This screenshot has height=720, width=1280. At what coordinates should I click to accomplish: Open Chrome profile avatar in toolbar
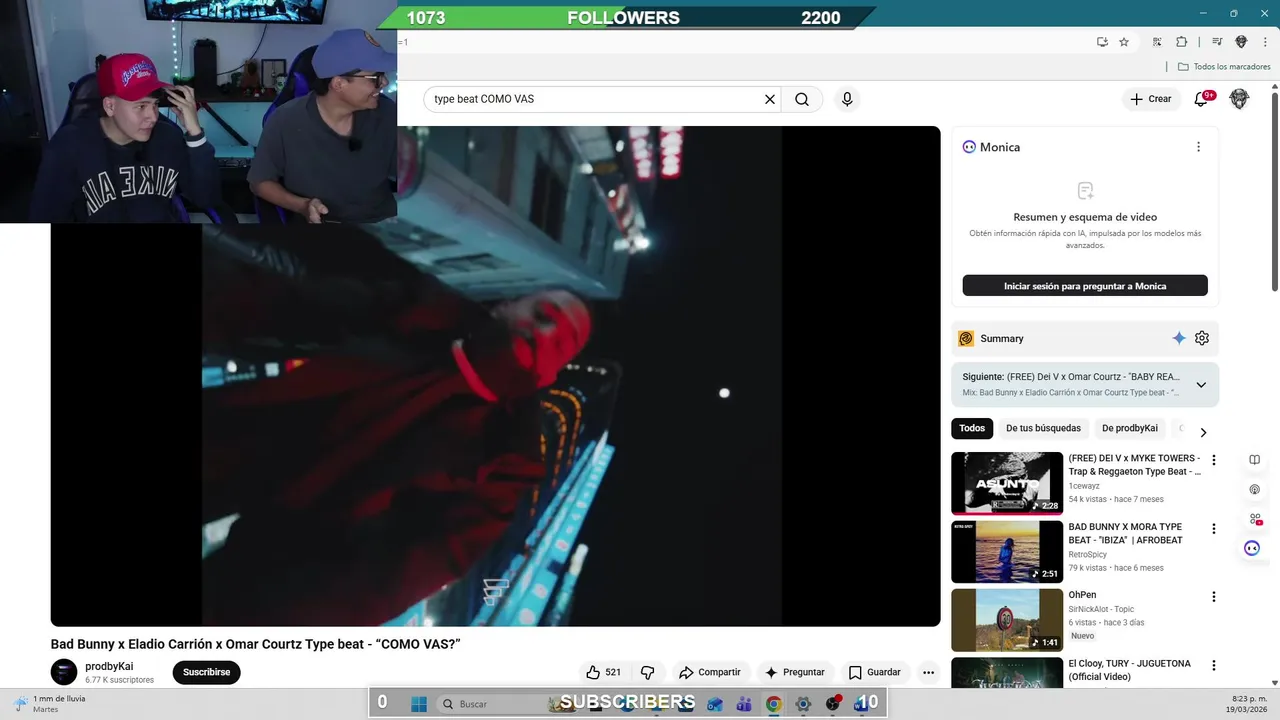click(1241, 42)
